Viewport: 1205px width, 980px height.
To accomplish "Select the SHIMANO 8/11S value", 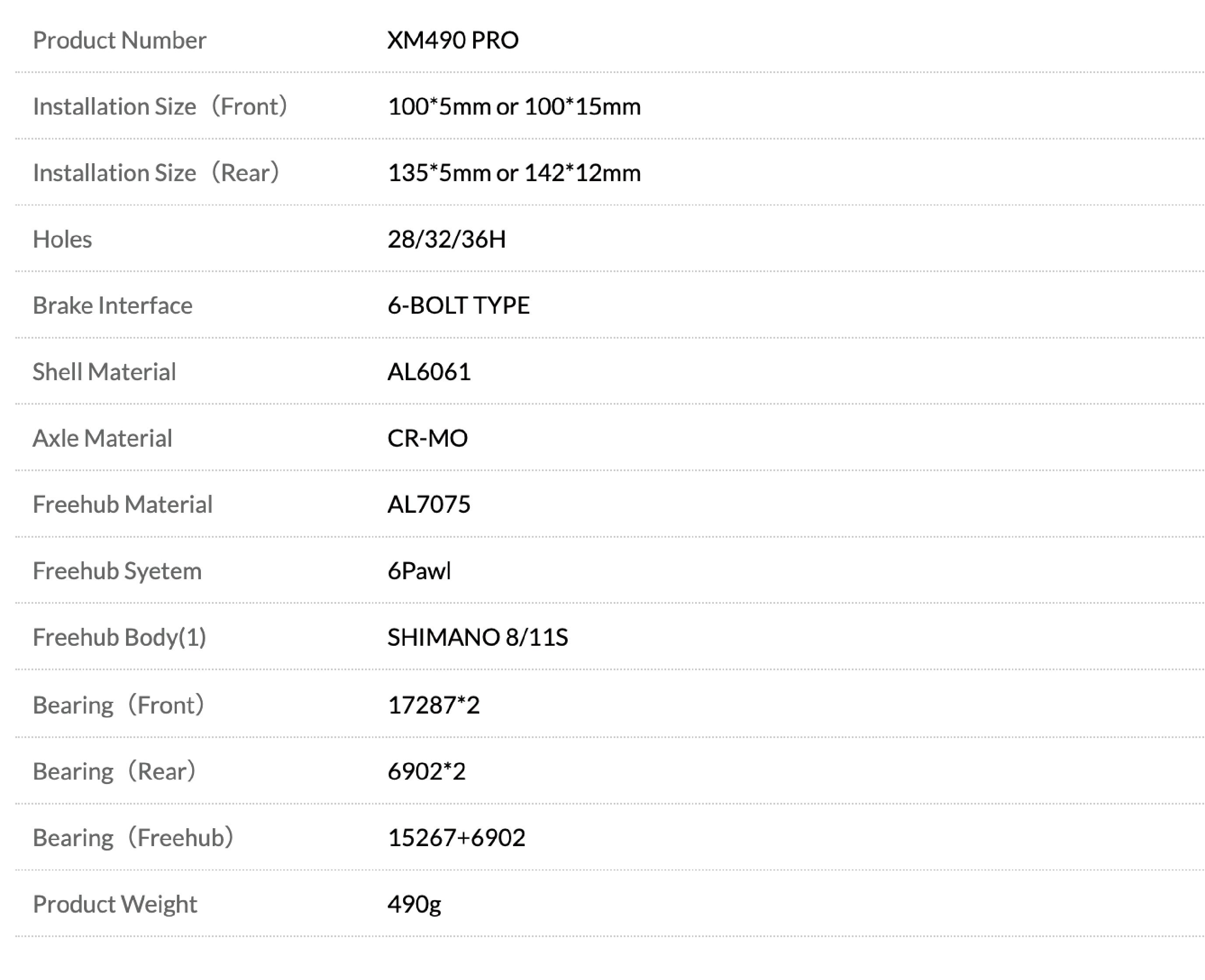I will click(x=477, y=637).
